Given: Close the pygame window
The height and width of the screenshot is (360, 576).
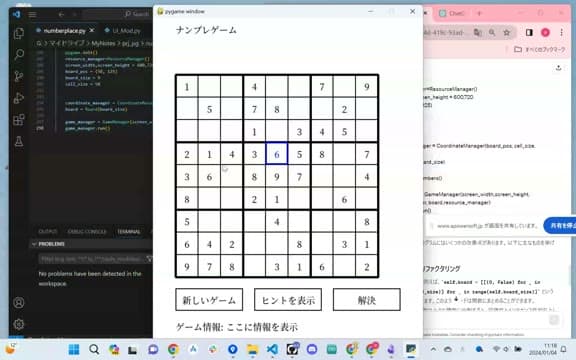Looking at the screenshot, I should (x=413, y=11).
